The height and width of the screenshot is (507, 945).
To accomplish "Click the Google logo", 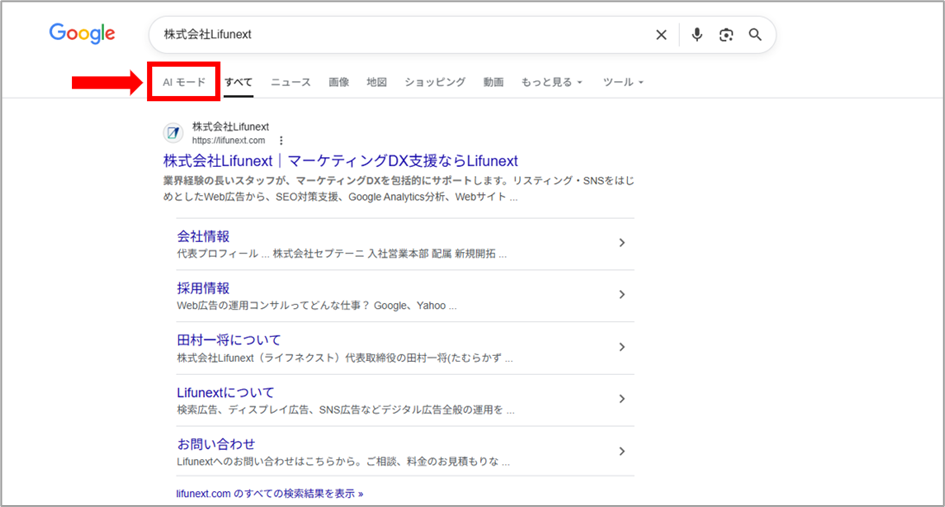I will (x=82, y=34).
